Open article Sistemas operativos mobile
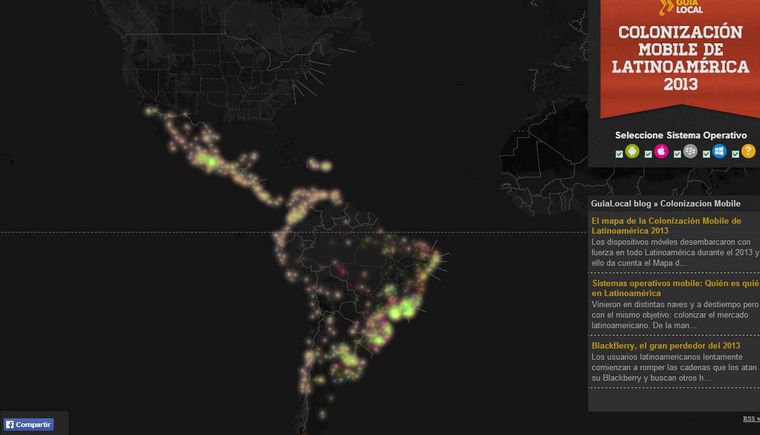The width and height of the screenshot is (760, 435). click(x=675, y=288)
